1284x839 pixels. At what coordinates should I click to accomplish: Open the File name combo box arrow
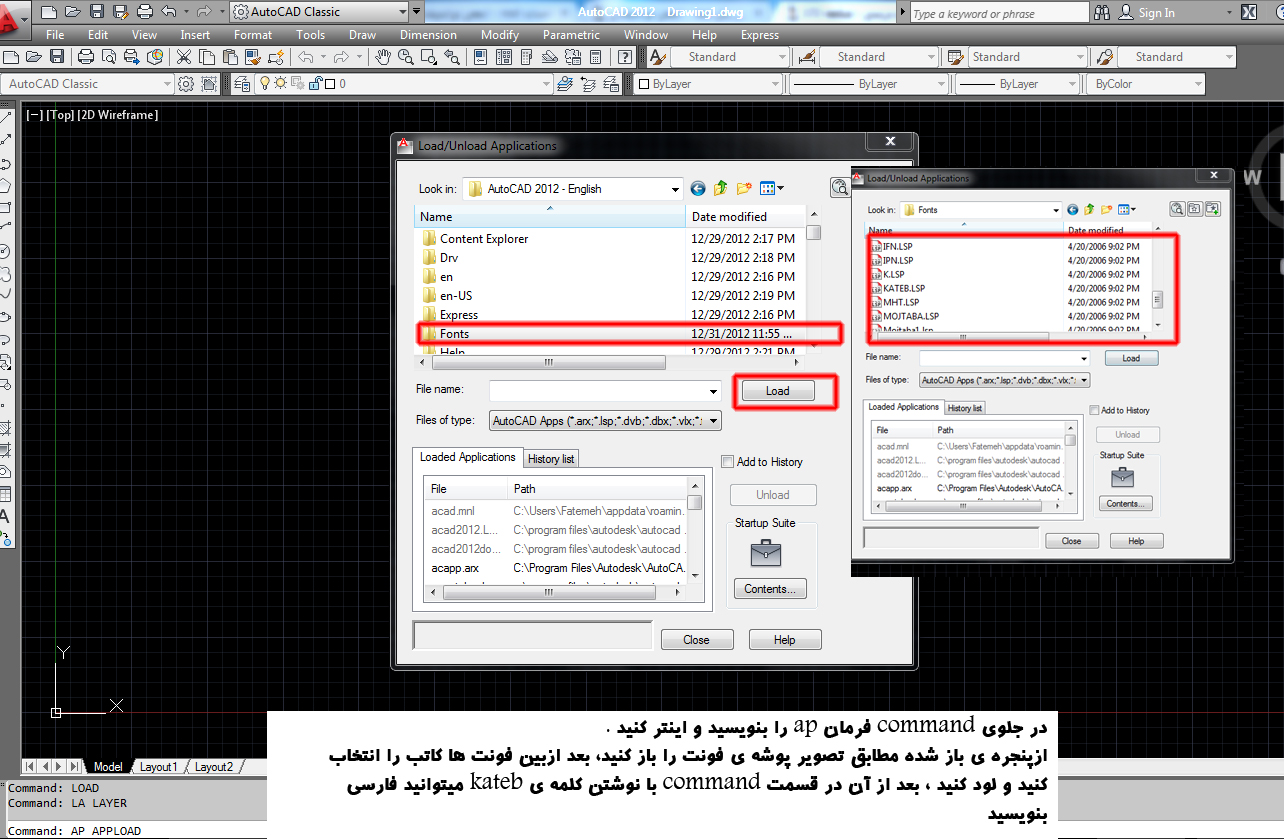pyautogui.click(x=713, y=391)
